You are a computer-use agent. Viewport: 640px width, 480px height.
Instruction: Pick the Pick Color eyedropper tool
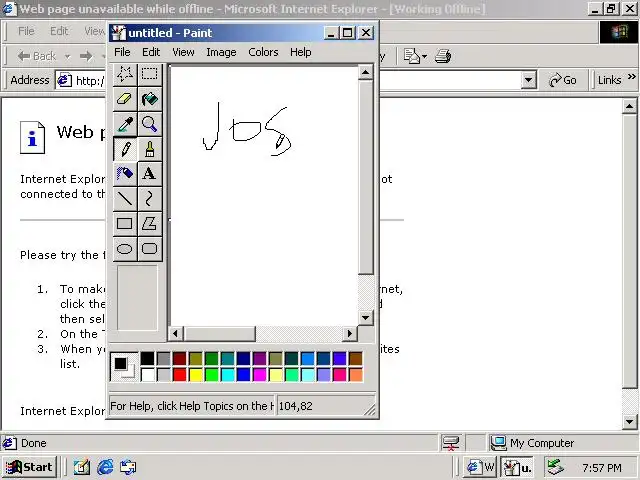click(x=125, y=124)
